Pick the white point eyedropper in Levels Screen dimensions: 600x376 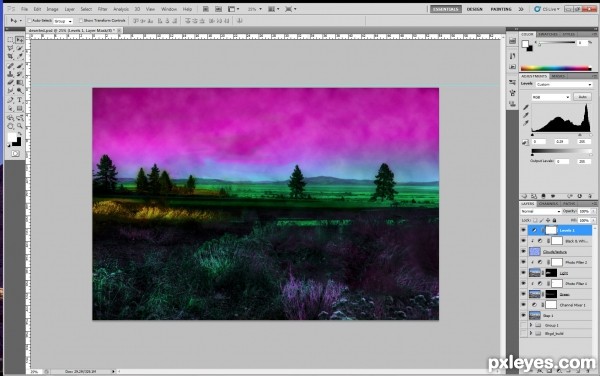tap(526, 123)
